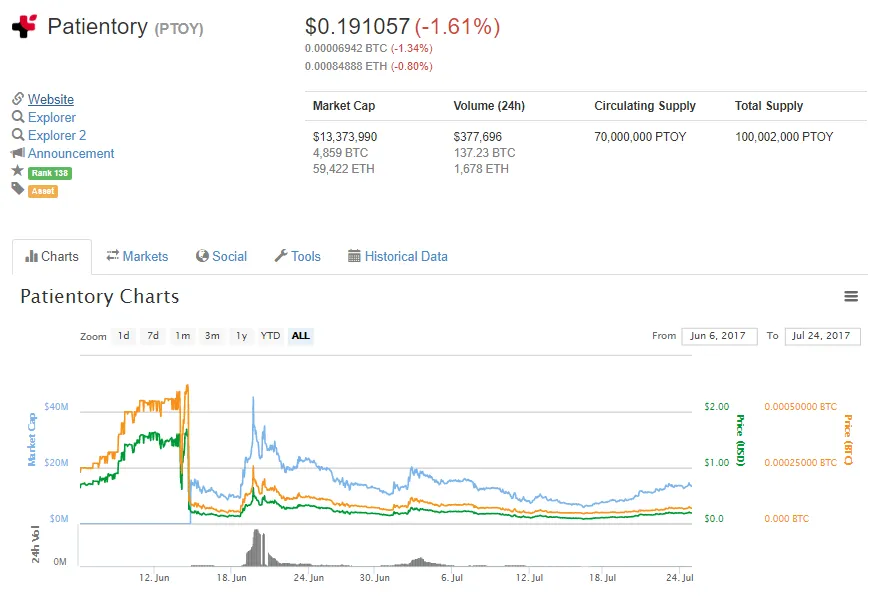
Task: Open the Explorer link
Action: pyautogui.click(x=52, y=117)
